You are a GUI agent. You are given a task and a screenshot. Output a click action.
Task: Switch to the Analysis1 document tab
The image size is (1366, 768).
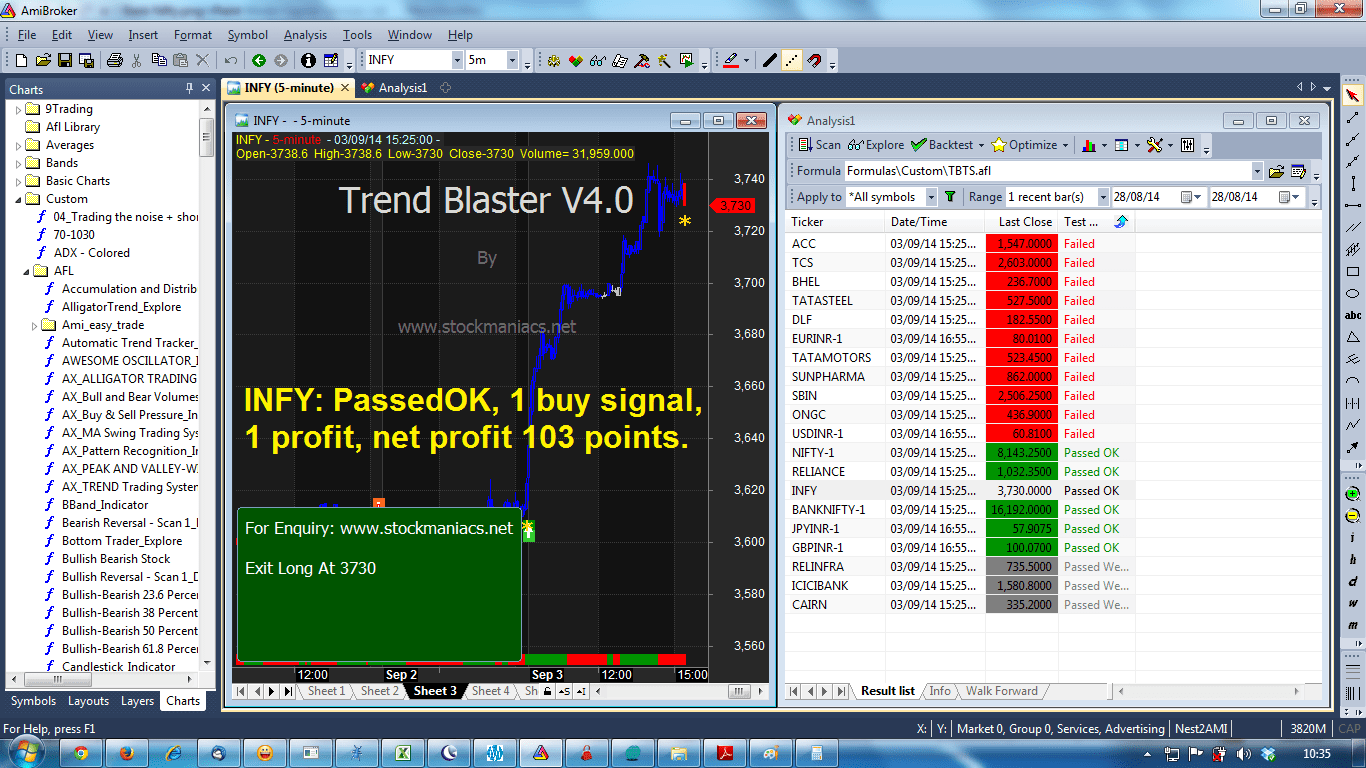click(394, 88)
